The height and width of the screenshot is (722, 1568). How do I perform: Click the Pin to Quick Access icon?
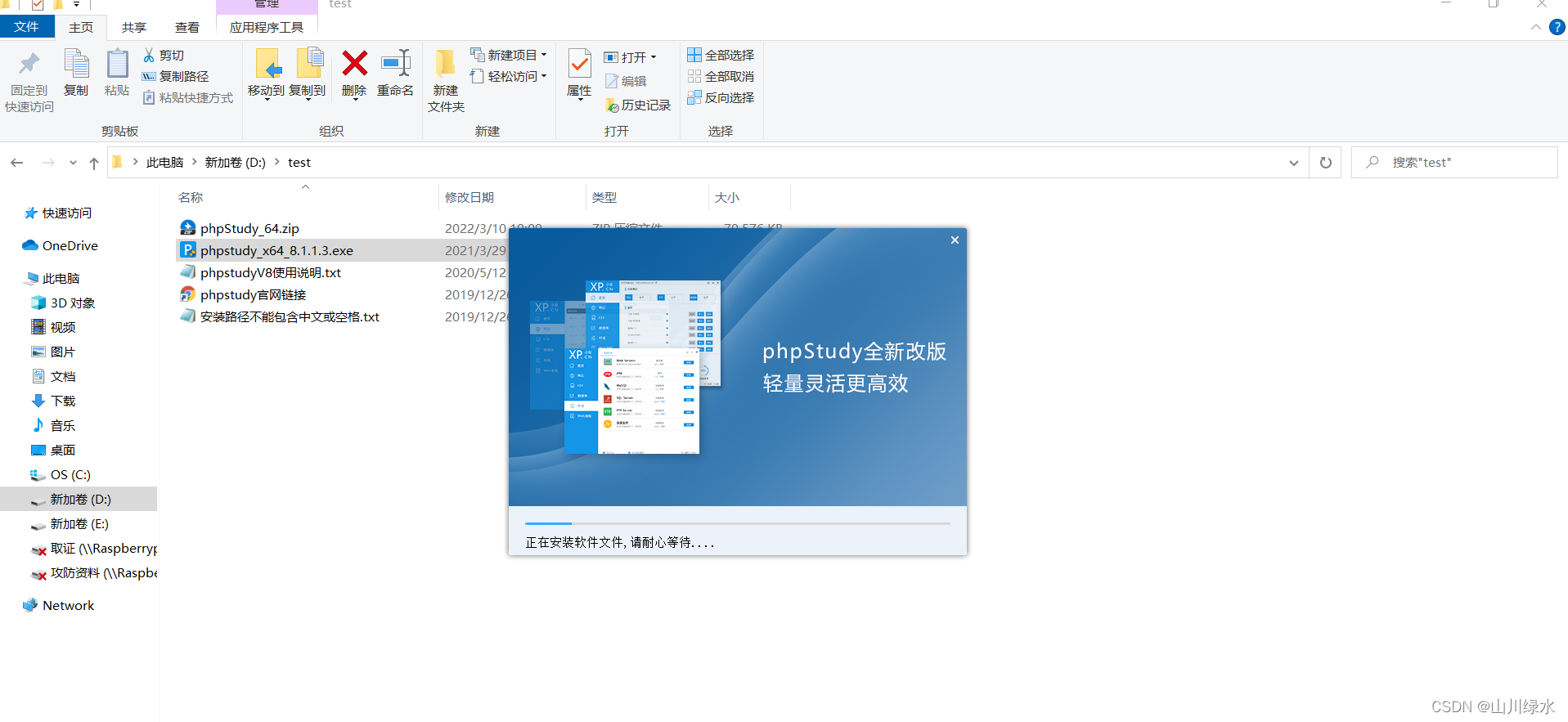(x=29, y=64)
